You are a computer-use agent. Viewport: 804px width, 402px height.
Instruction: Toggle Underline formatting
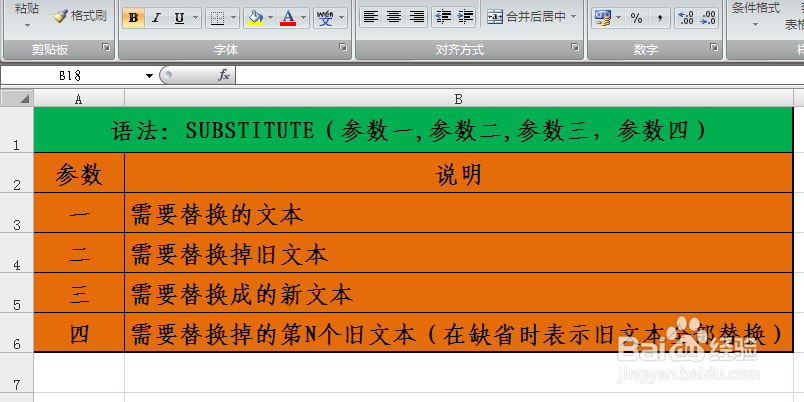(x=179, y=18)
